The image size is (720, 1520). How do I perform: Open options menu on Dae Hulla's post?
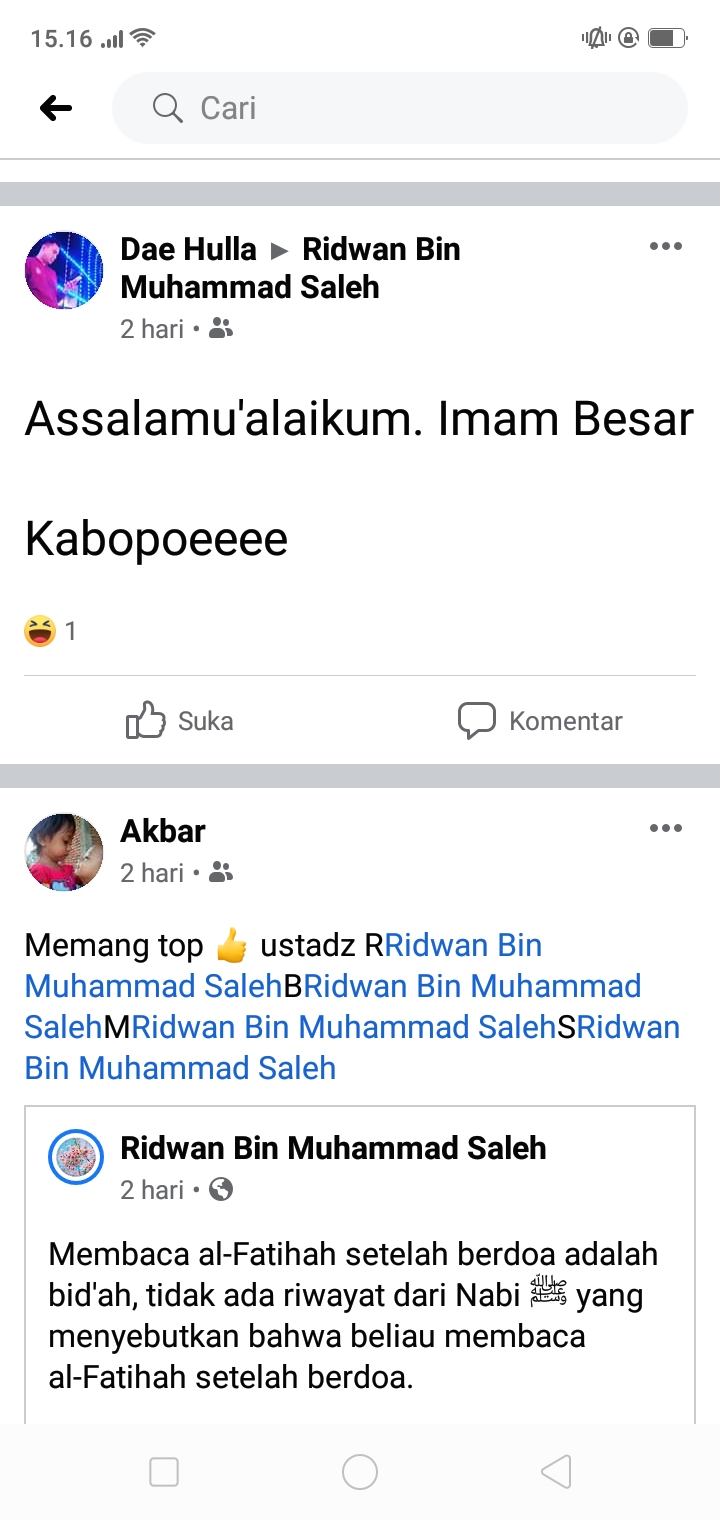tap(666, 246)
